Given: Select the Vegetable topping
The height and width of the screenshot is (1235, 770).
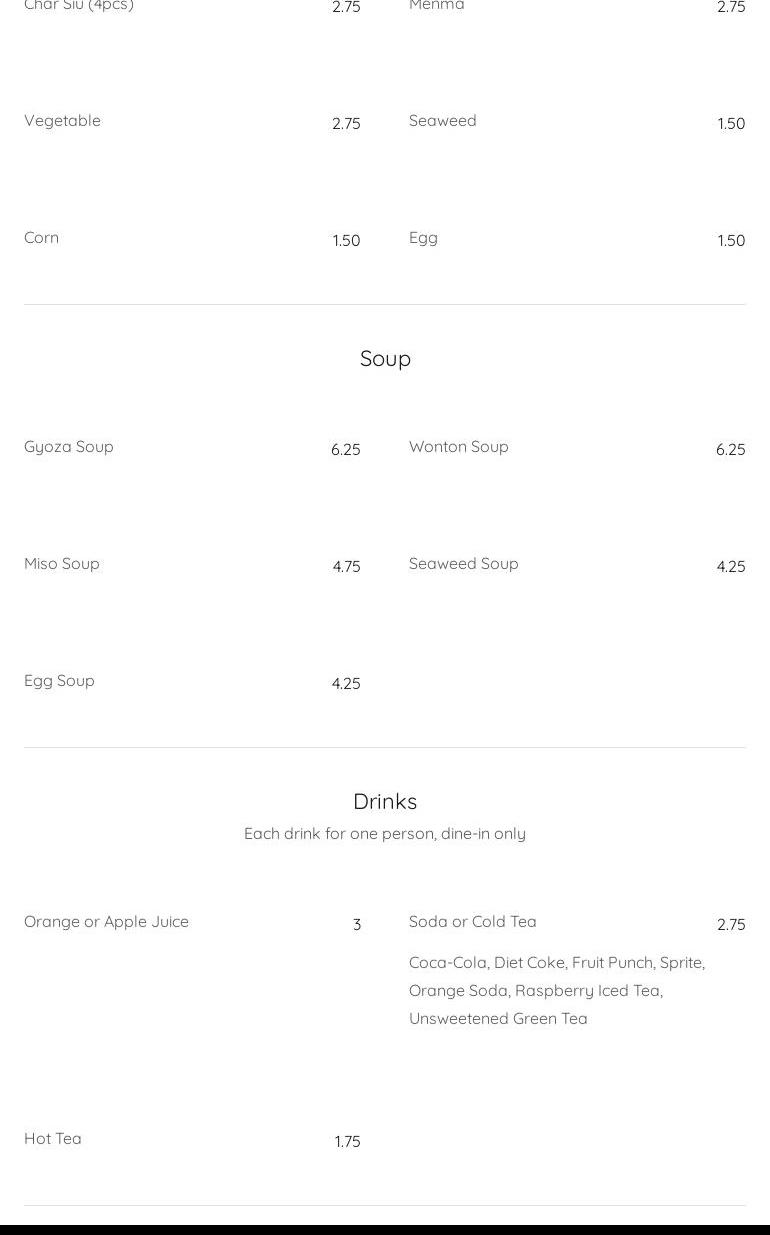Looking at the screenshot, I should point(62,121).
